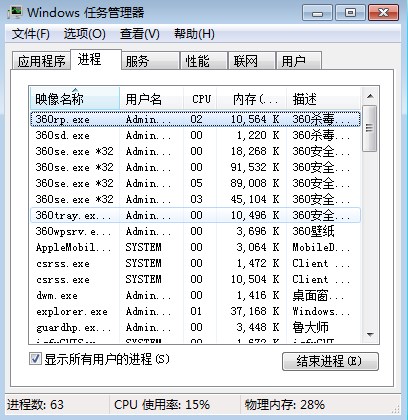Image resolution: width=408 pixels, height=420 pixels.
Task: Switch to the 应用程序 tab
Action: (x=41, y=61)
